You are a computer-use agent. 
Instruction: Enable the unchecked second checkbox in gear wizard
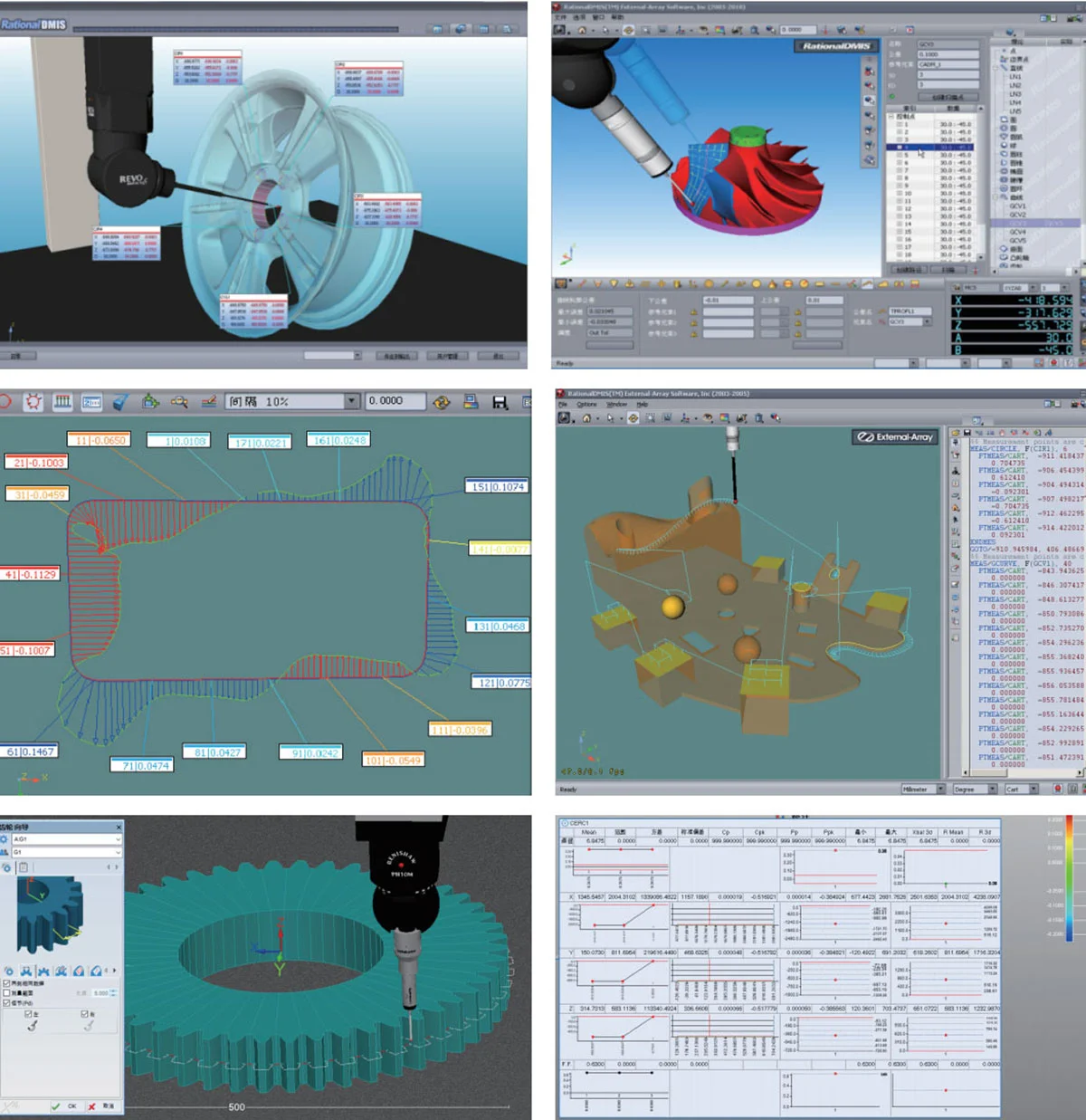click(7, 992)
